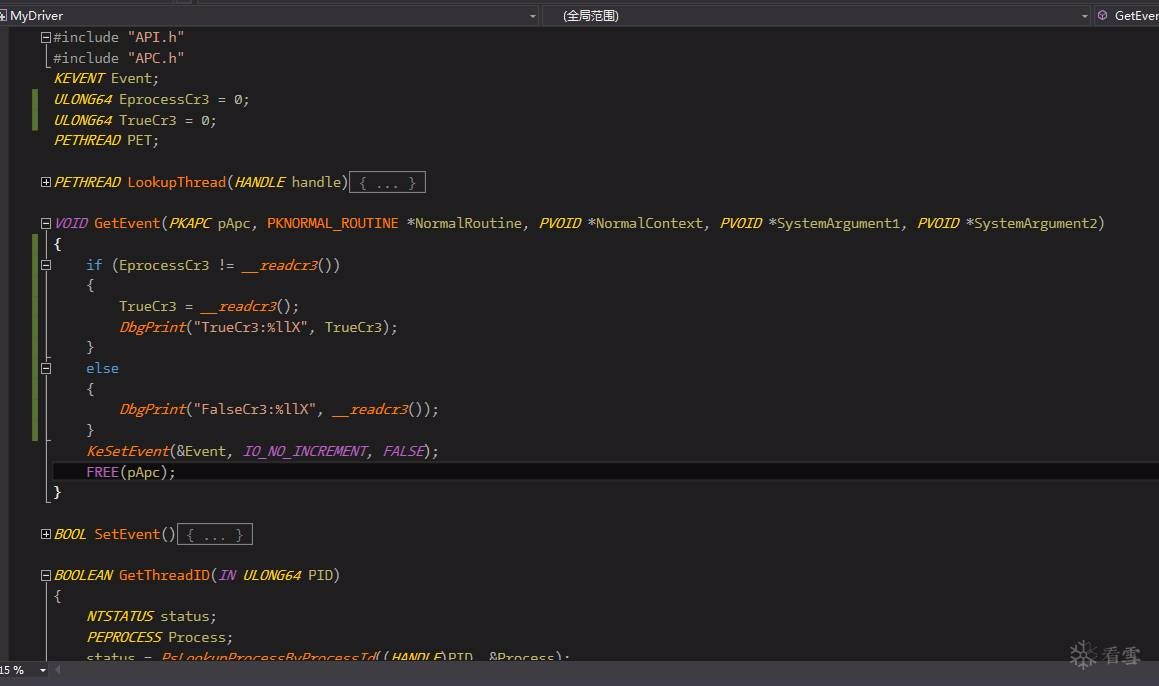Click the "FalseCr3:%llX" format string
The height and width of the screenshot is (686, 1159).
click(254, 410)
